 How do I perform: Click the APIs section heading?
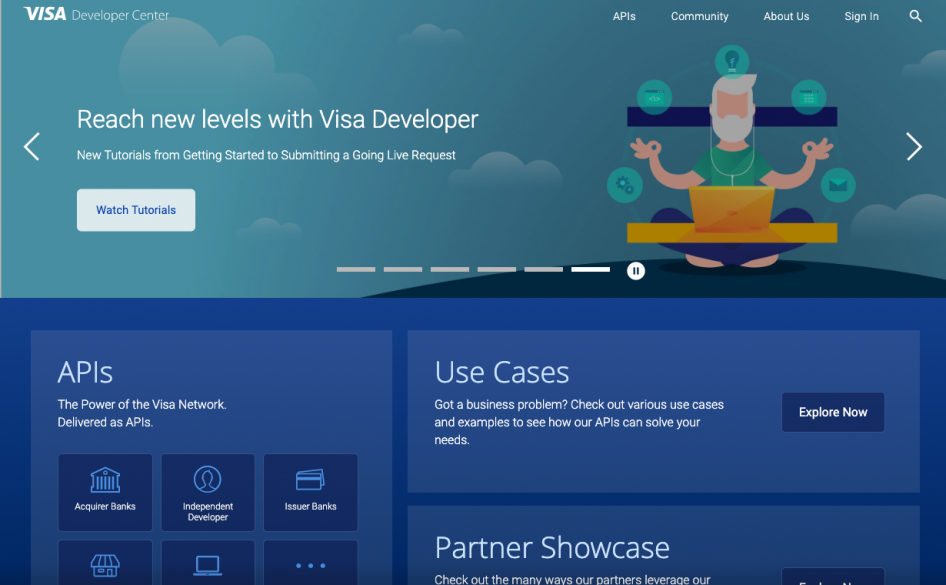85,372
